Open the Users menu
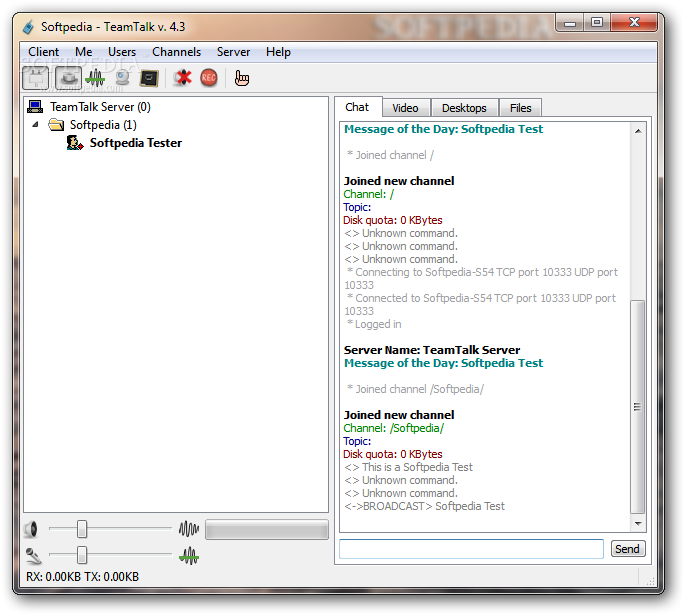685x615 pixels. (x=122, y=52)
